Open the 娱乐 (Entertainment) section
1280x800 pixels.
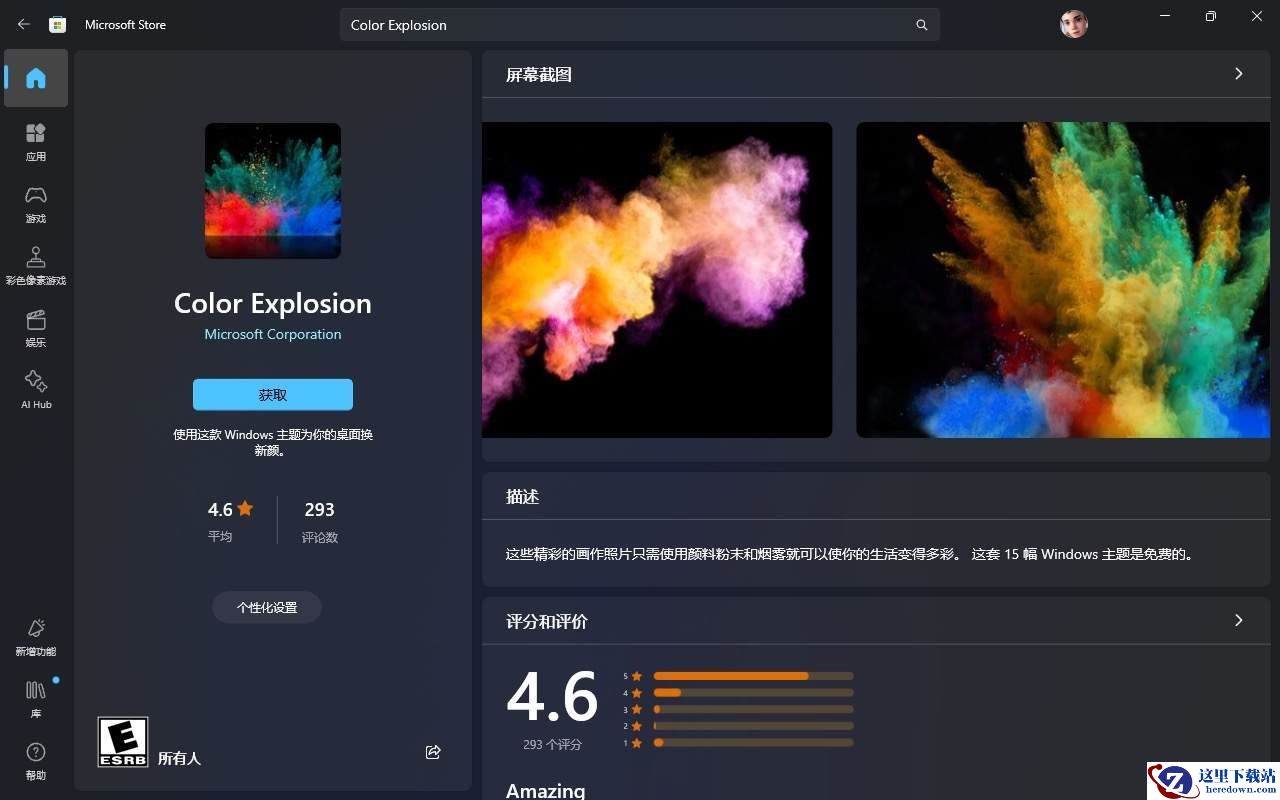36,328
